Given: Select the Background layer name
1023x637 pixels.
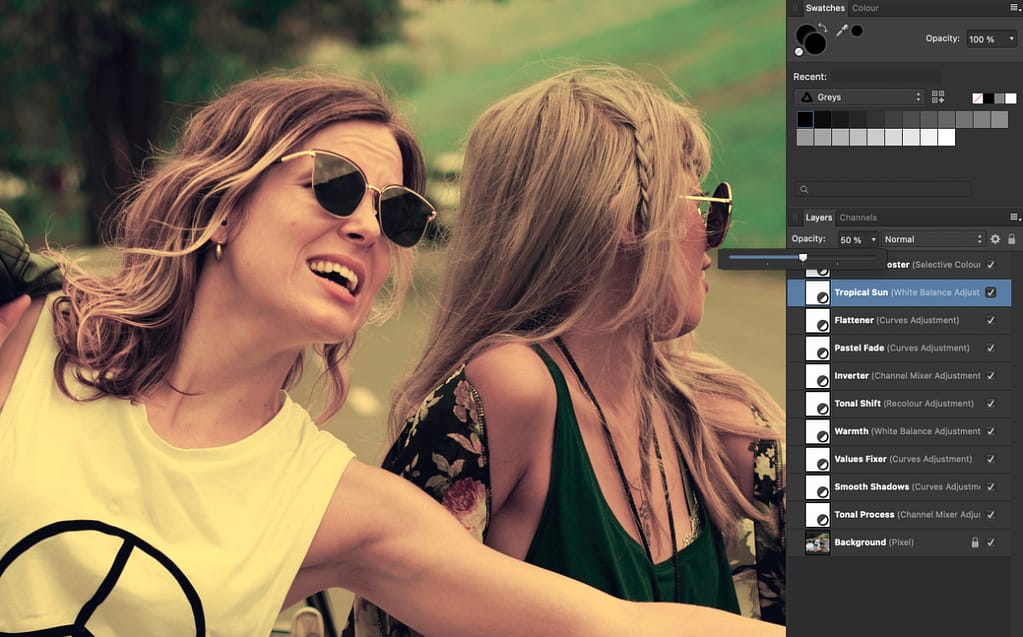Looking at the screenshot, I should pos(860,542).
